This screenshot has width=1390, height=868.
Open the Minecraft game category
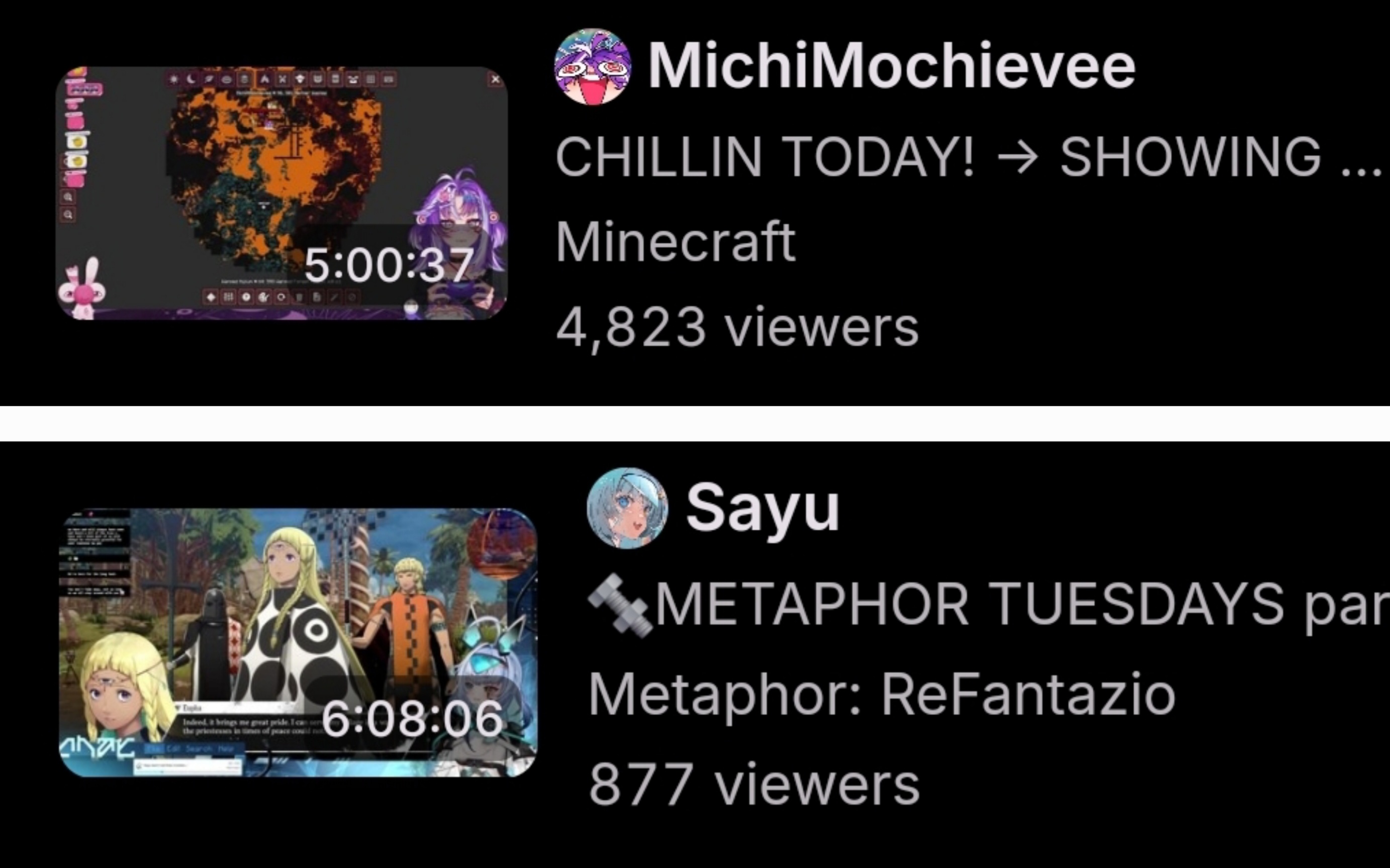pos(675,242)
